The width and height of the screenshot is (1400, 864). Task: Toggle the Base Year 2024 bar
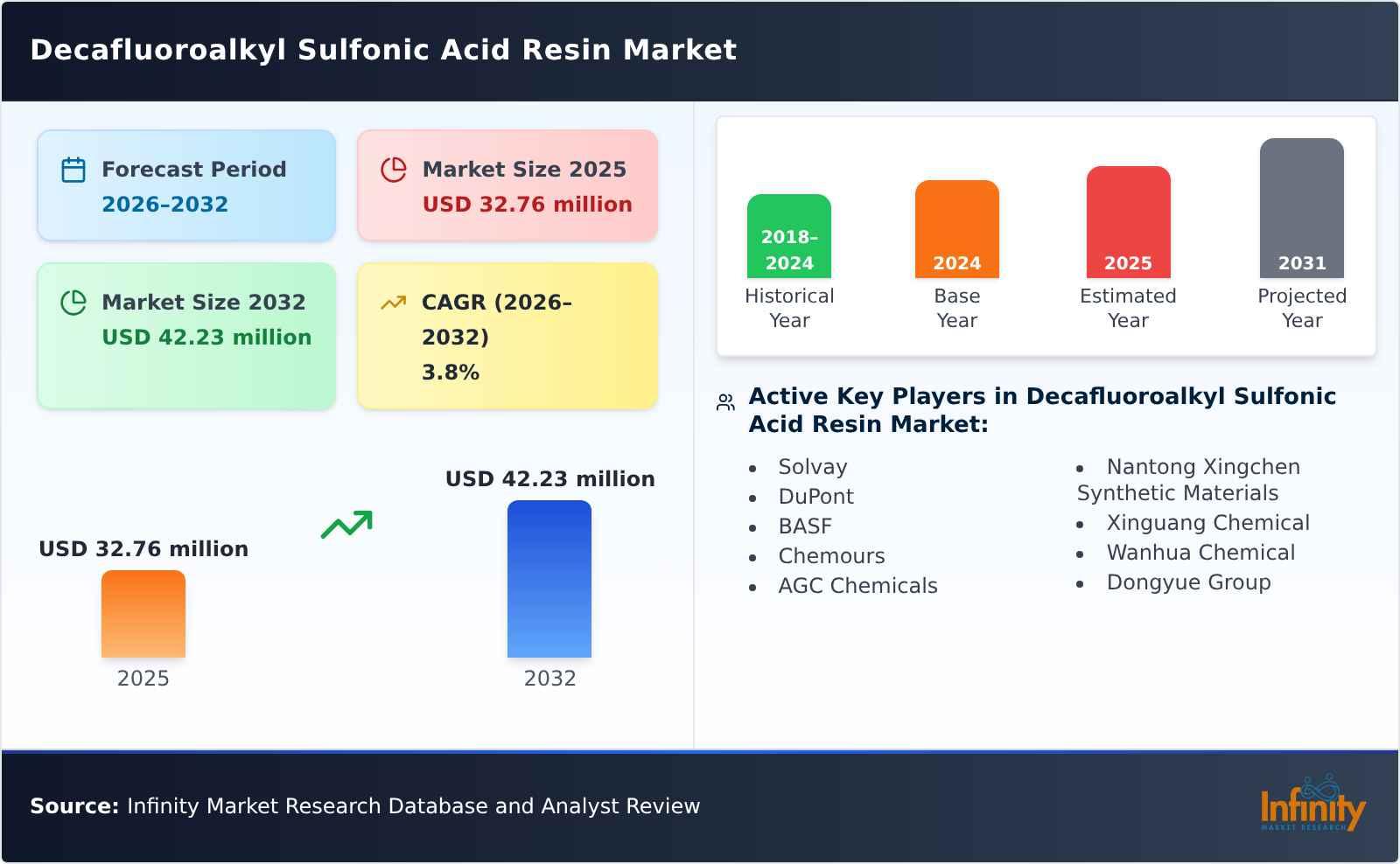point(956,227)
